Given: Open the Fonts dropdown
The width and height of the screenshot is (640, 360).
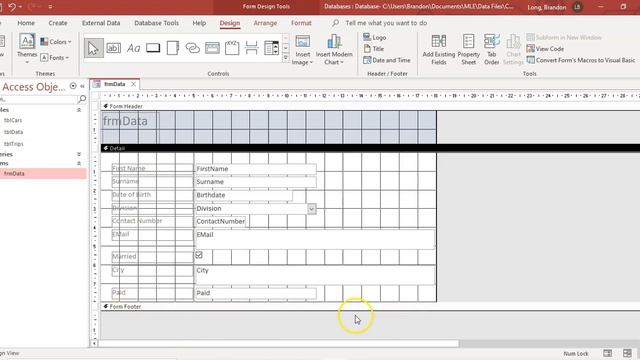Looking at the screenshot, I should [x=55, y=58].
